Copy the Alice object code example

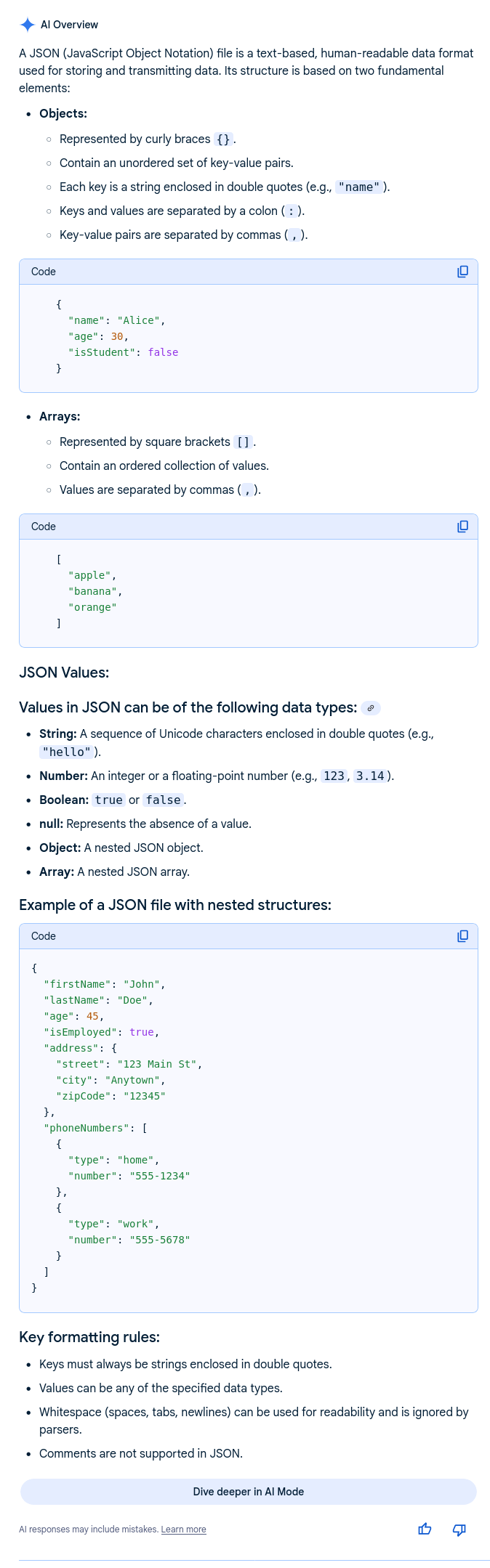462,272
